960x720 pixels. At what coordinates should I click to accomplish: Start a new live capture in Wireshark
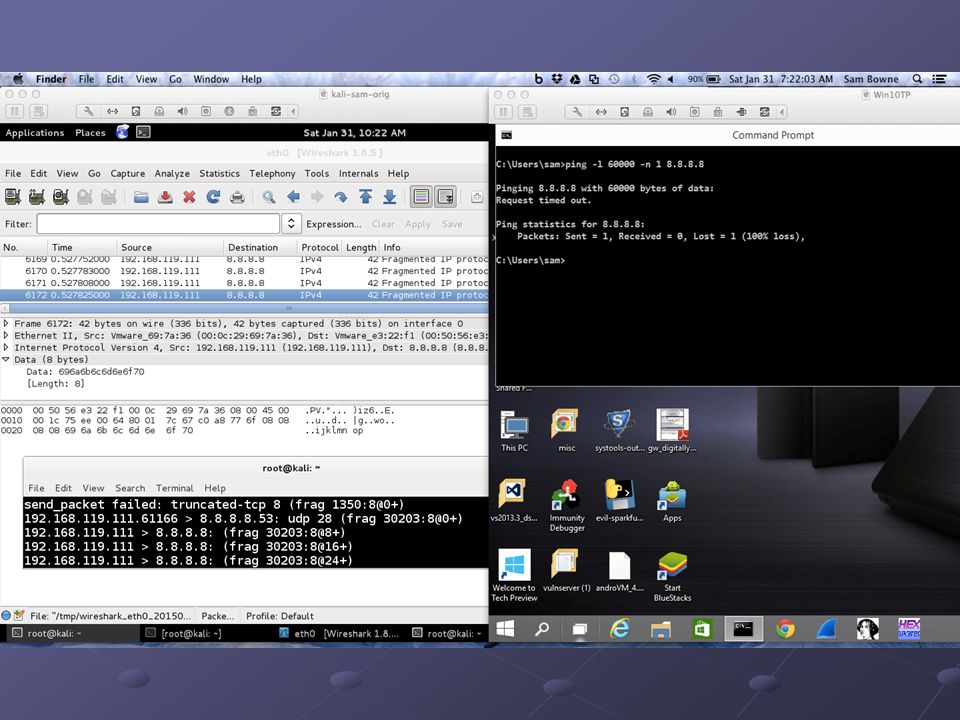pyautogui.click(x=61, y=197)
